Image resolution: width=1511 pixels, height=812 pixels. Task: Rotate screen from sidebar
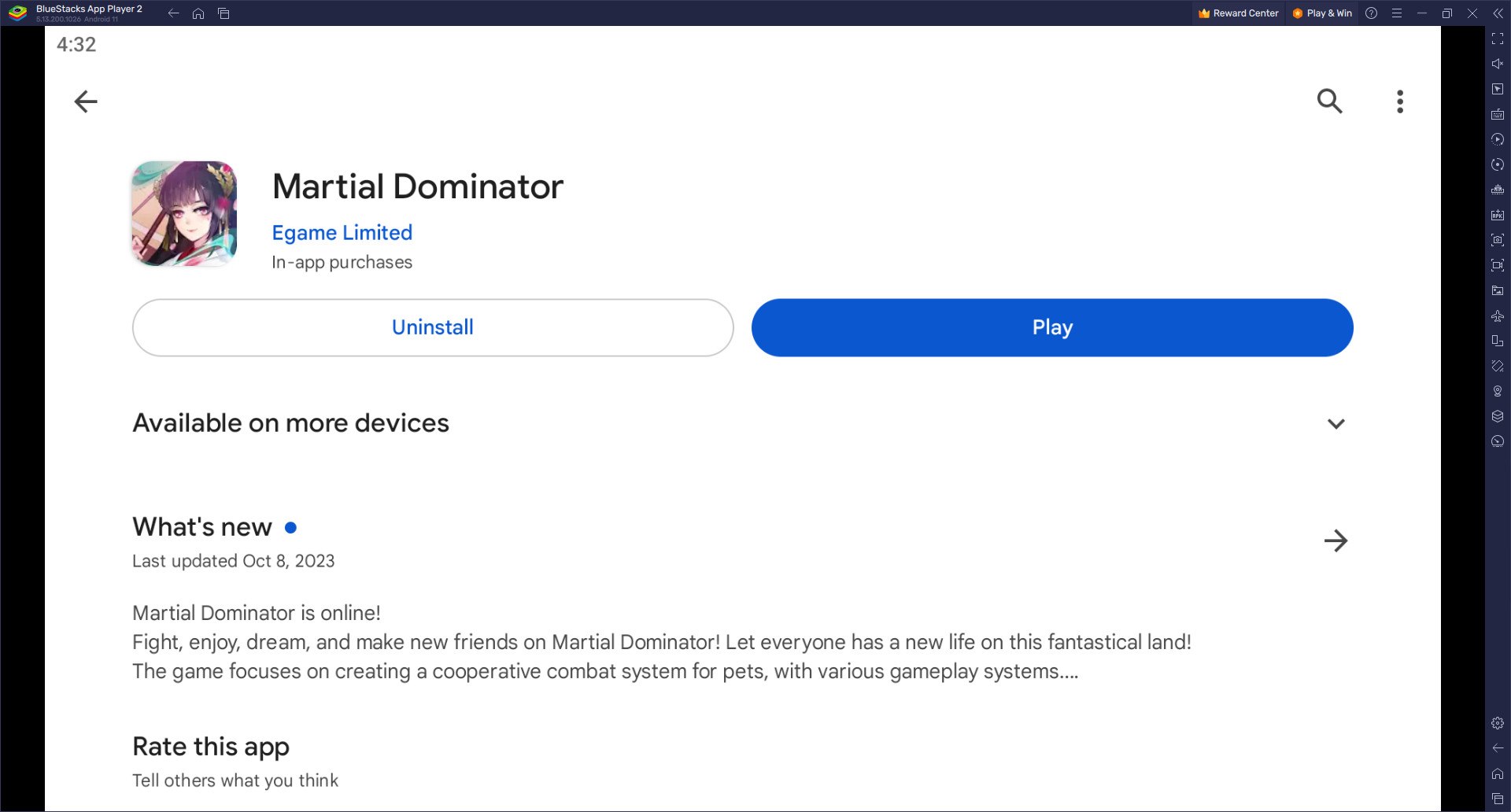click(x=1498, y=366)
